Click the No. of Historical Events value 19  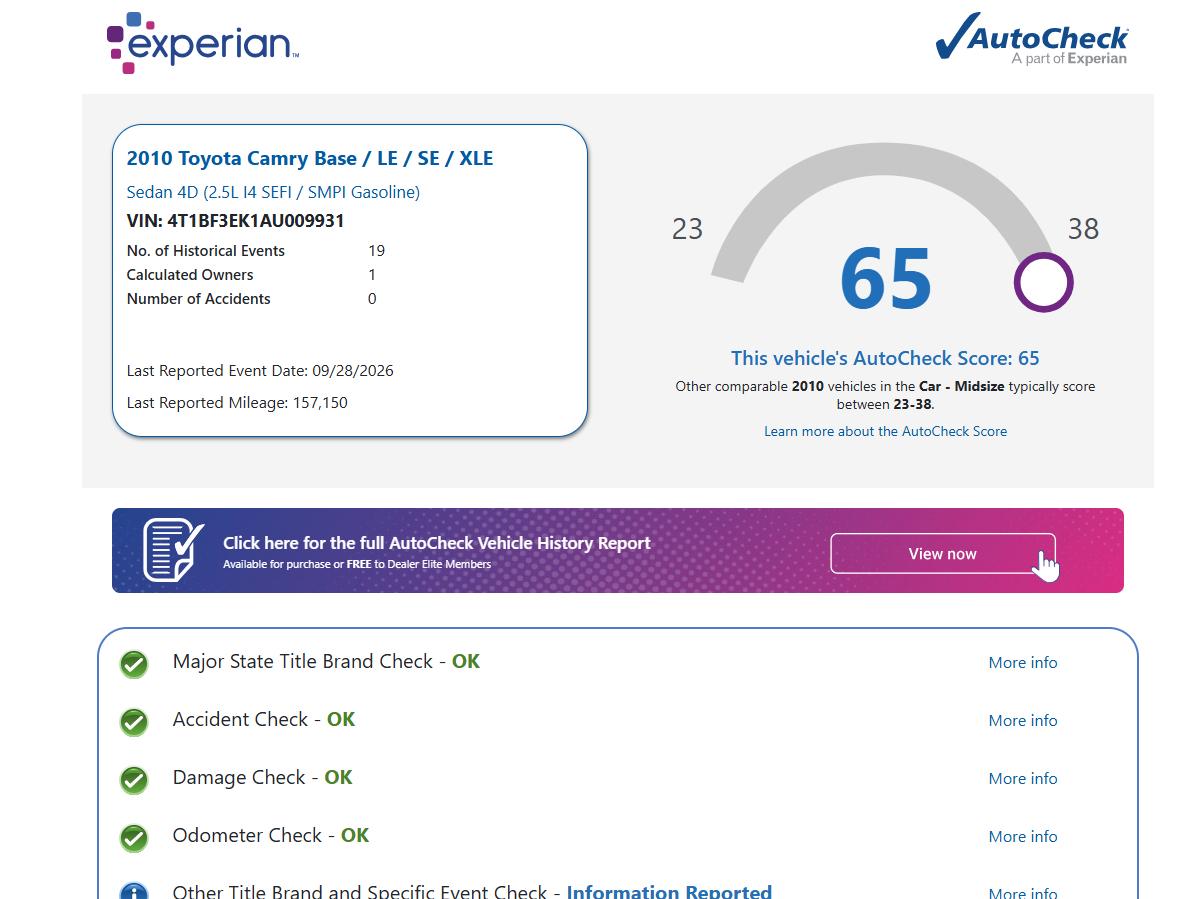376,251
